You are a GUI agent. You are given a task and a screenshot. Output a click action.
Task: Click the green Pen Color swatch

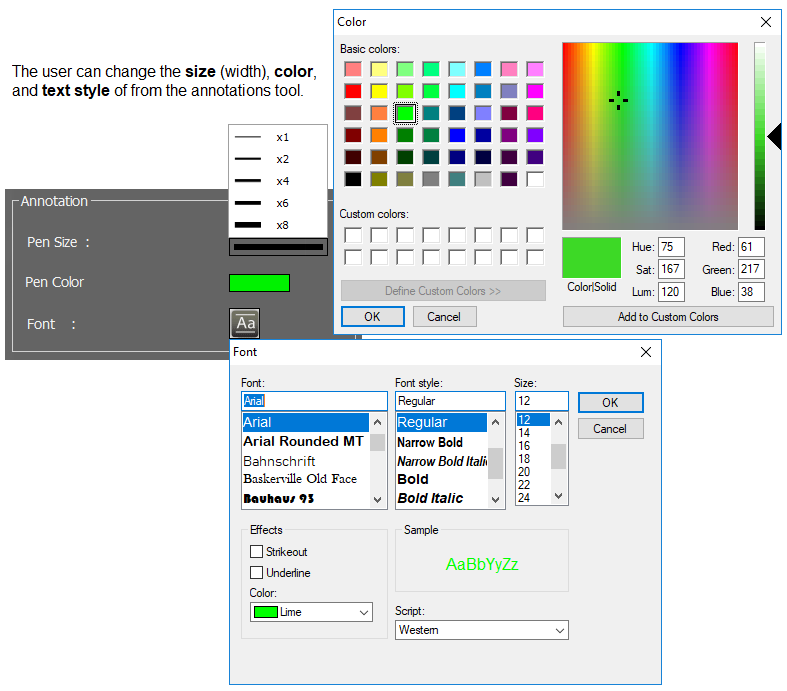(x=259, y=283)
